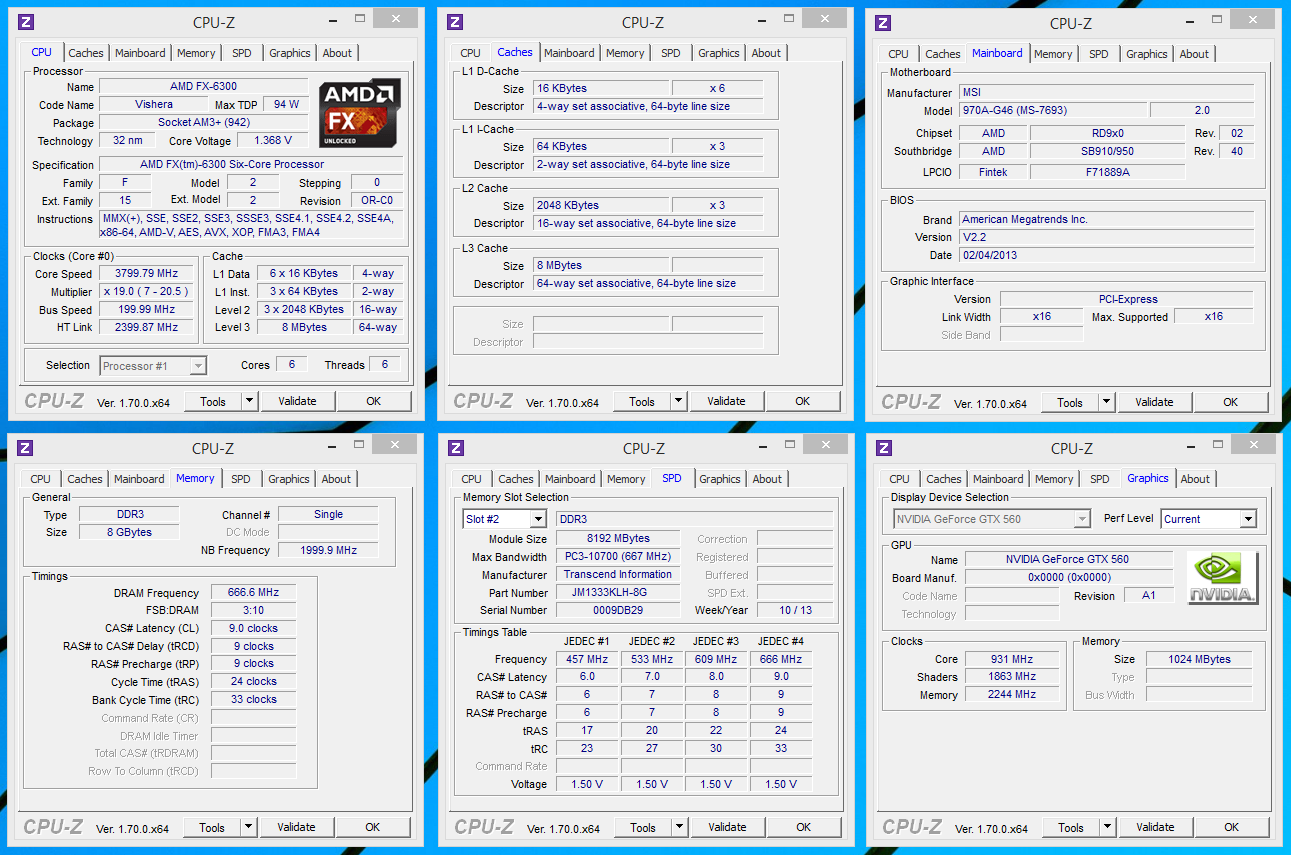Image resolution: width=1291 pixels, height=855 pixels.
Task: Click the CPU-Z title icon in the Caches-tab window
Action: tap(455, 22)
